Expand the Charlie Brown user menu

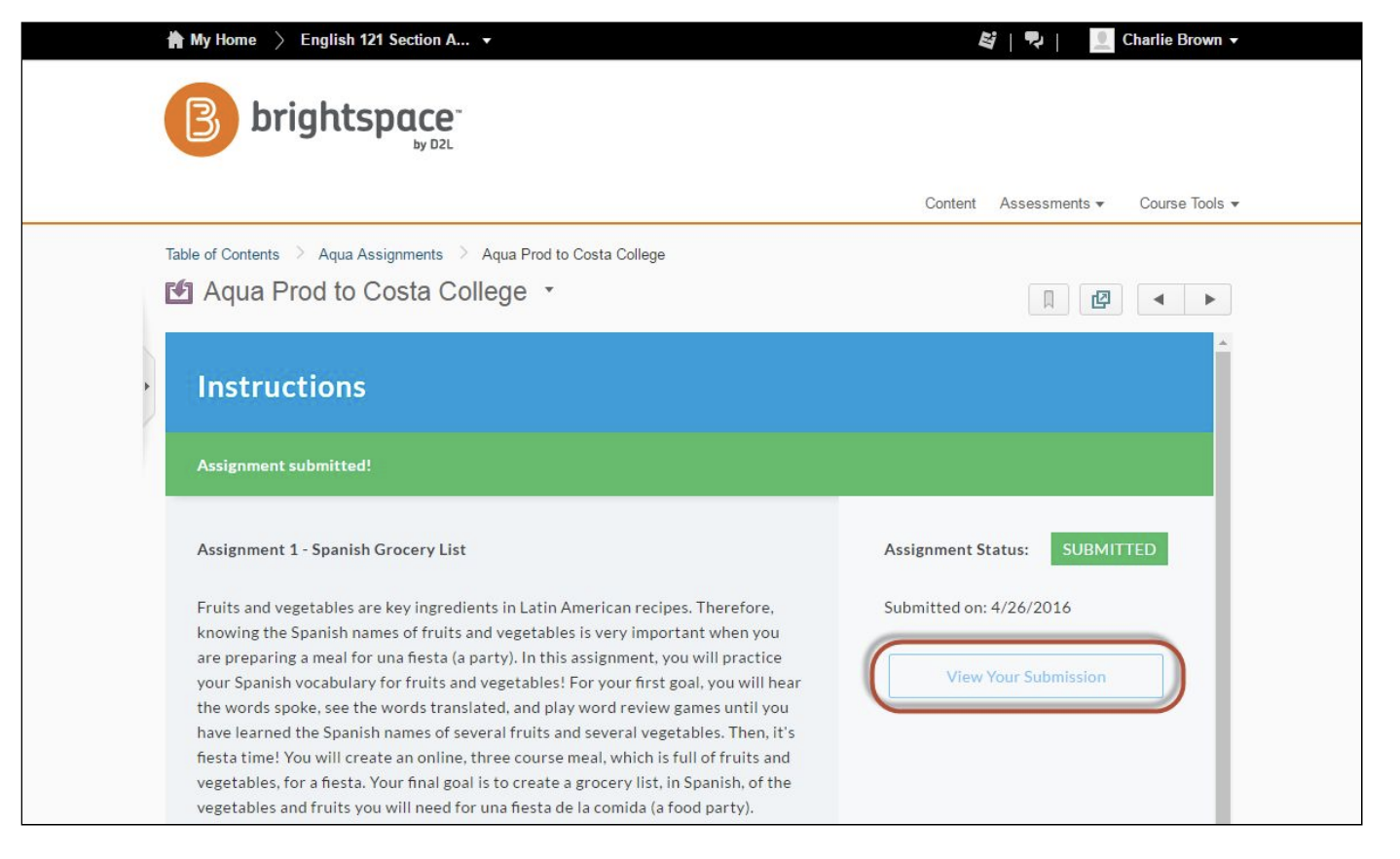(1234, 41)
